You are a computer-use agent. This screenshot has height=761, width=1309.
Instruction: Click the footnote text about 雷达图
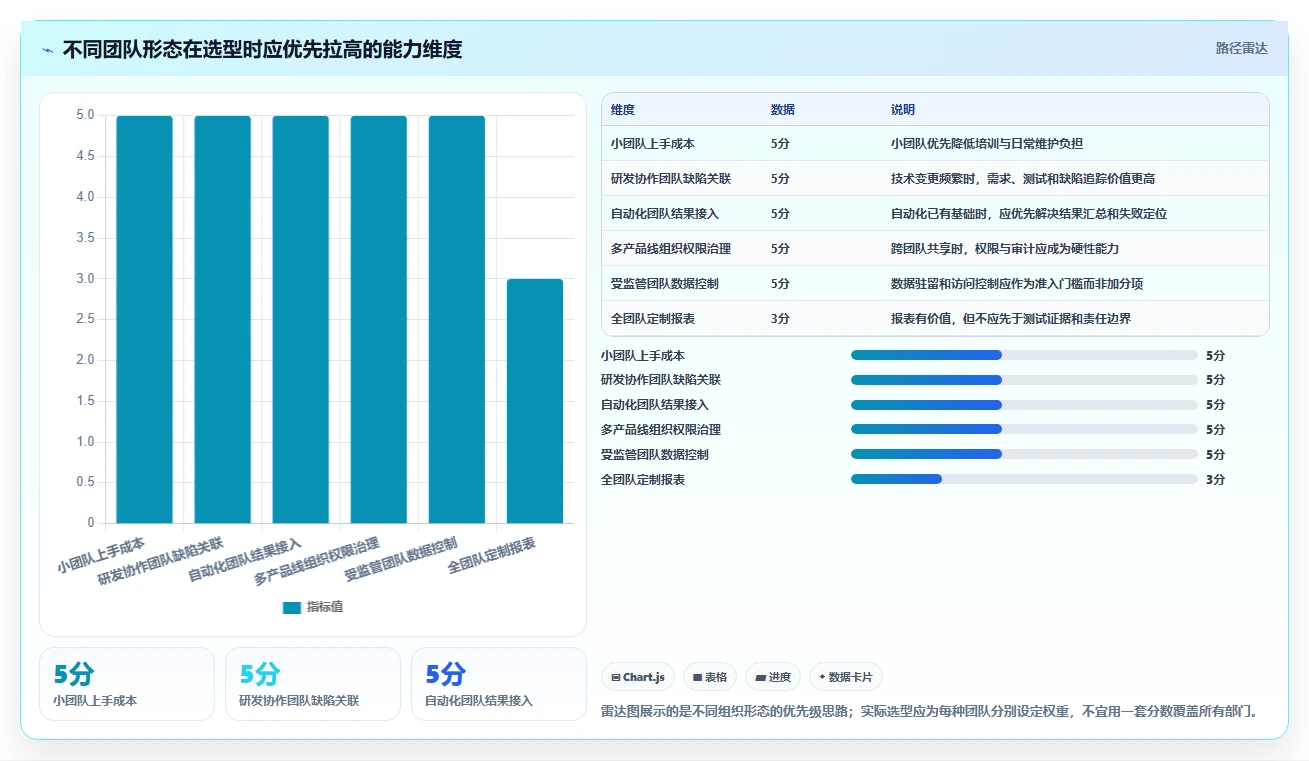pos(929,712)
